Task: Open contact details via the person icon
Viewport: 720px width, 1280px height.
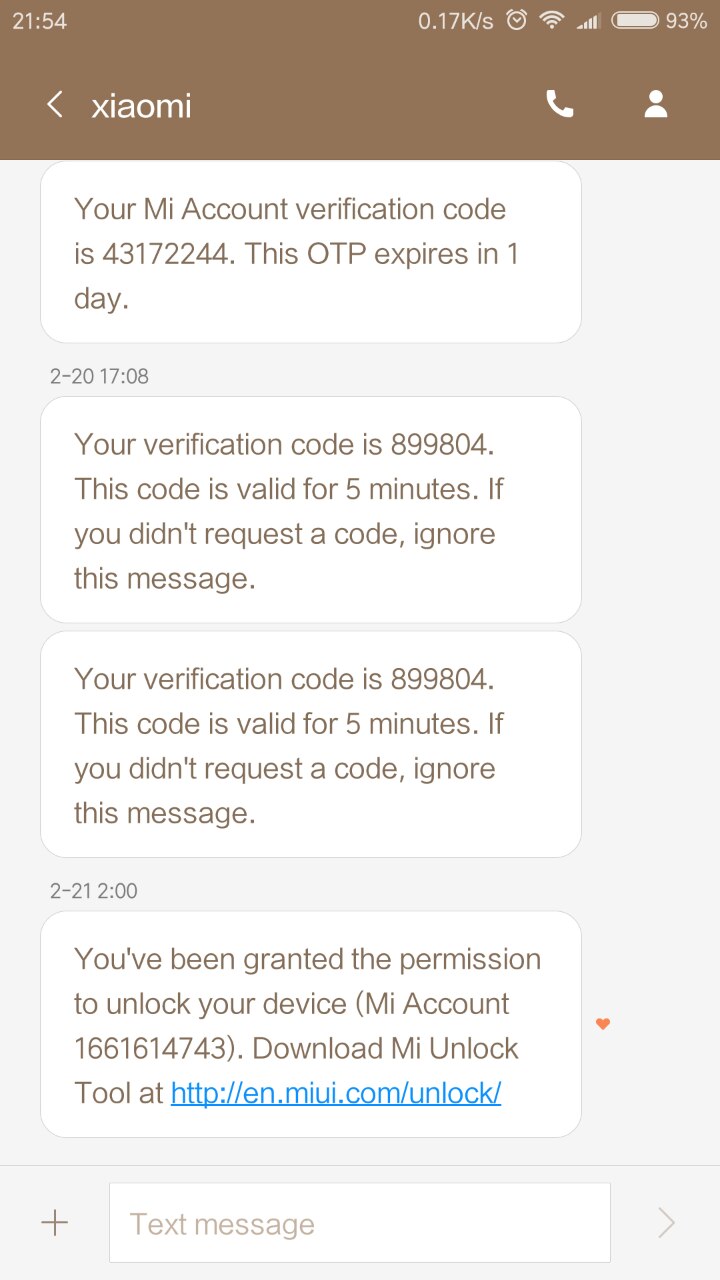Action: click(x=656, y=105)
